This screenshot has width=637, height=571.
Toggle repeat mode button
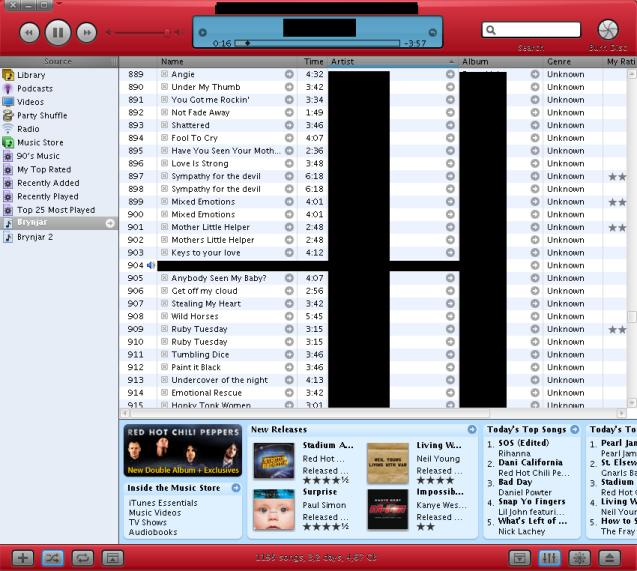point(83,558)
